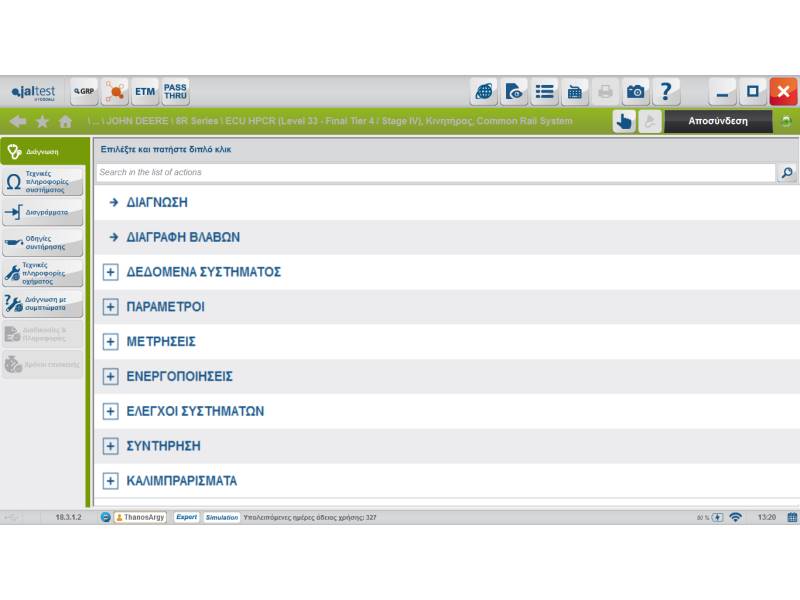Open the GRP search tool
This screenshot has height=600, width=800.
tap(84, 92)
